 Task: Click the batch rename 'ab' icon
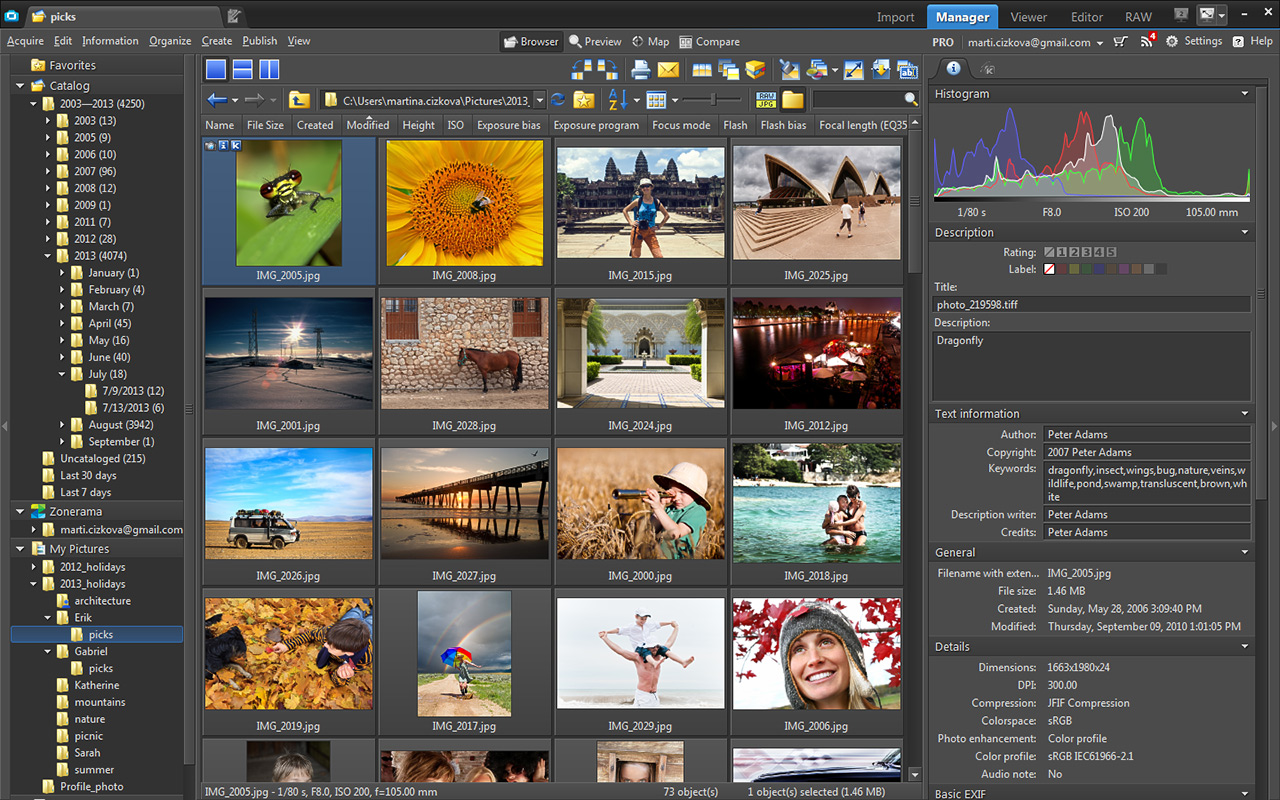(x=908, y=69)
